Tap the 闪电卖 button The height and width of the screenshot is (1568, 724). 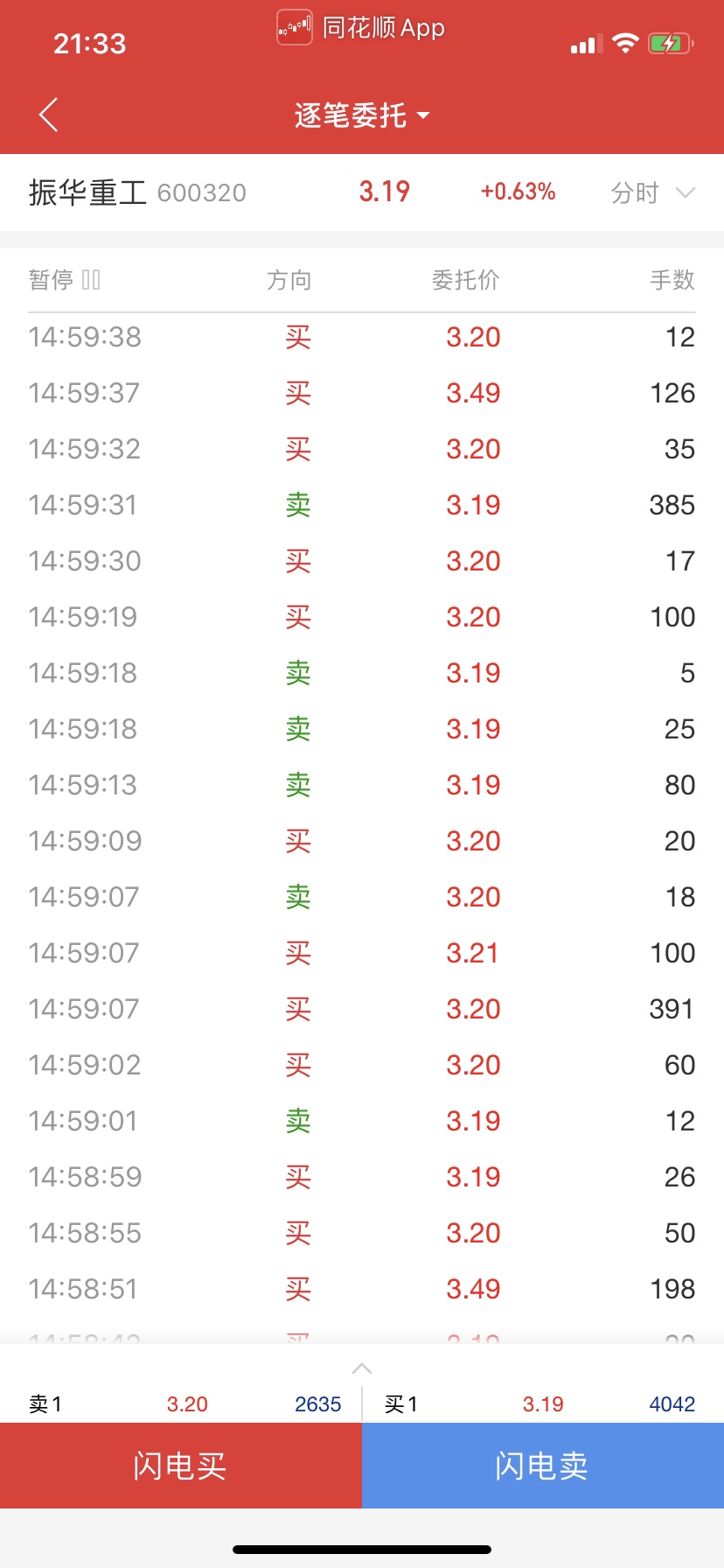click(543, 1465)
